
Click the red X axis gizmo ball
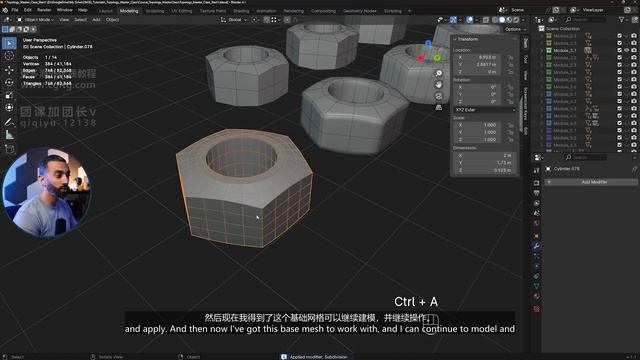click(x=420, y=59)
